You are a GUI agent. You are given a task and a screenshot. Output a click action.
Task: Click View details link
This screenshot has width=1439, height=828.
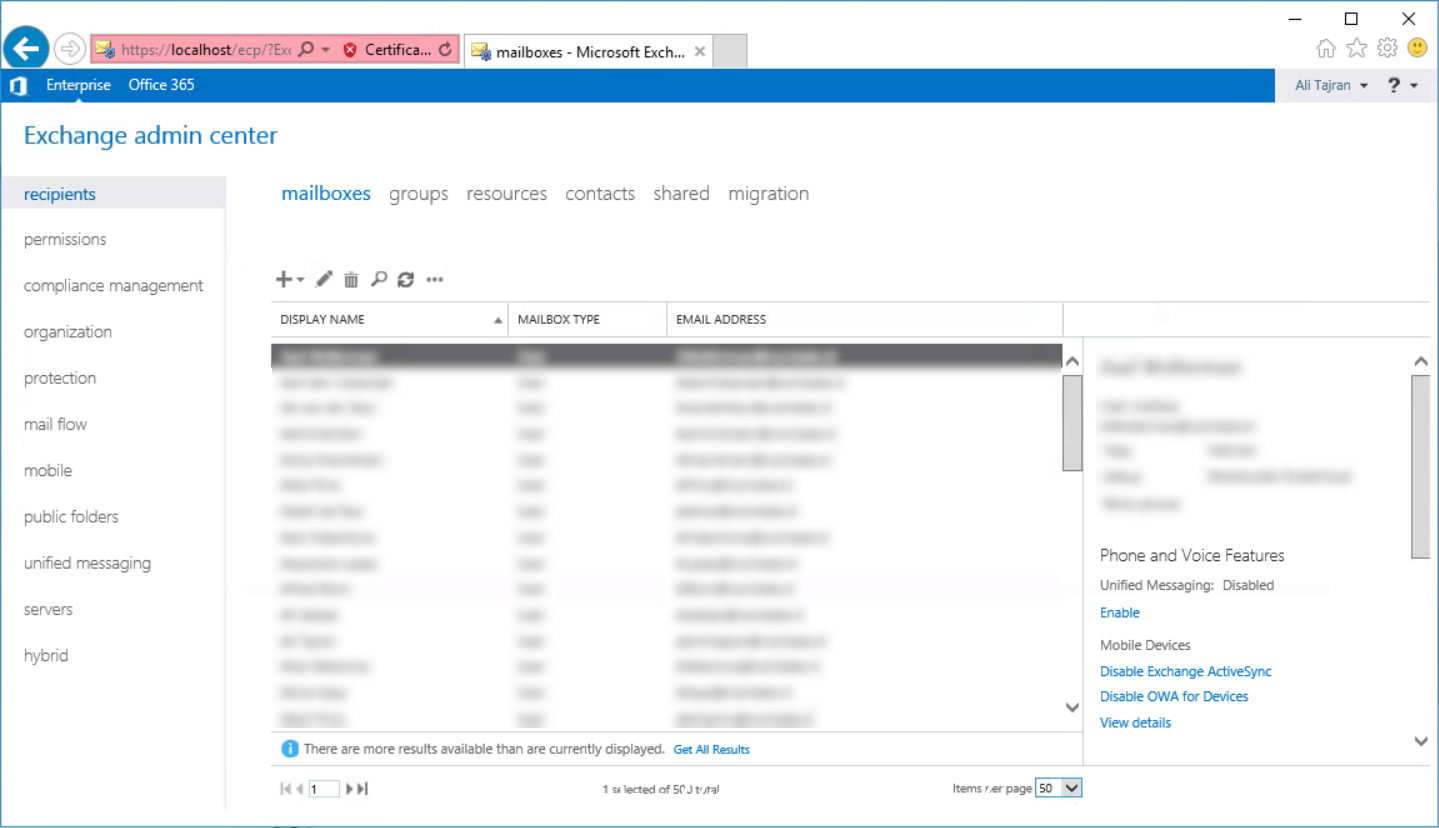(1135, 723)
